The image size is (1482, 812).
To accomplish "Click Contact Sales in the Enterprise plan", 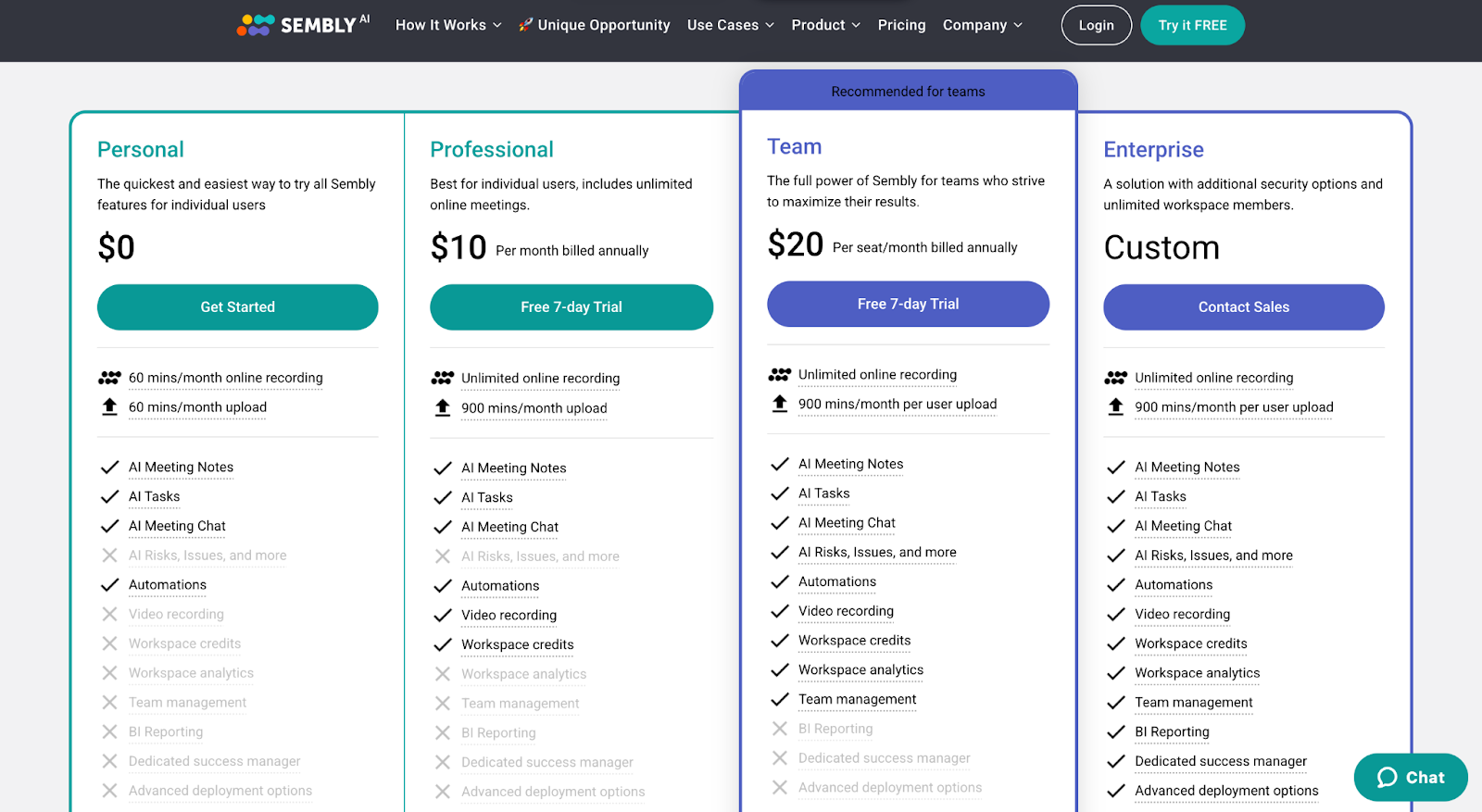I will pos(1244,306).
